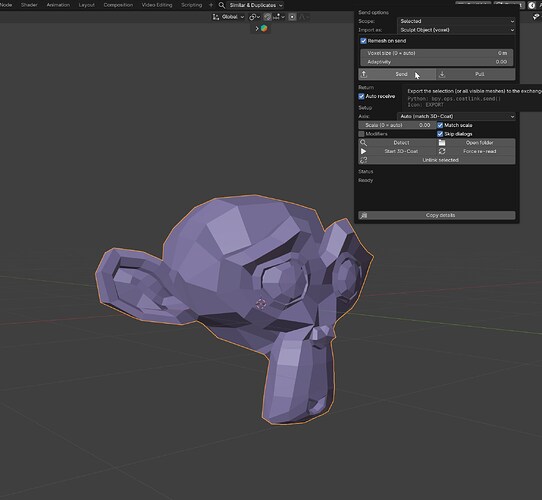
Task: Switch to the Video Editing workspace
Action: [x=157, y=5]
